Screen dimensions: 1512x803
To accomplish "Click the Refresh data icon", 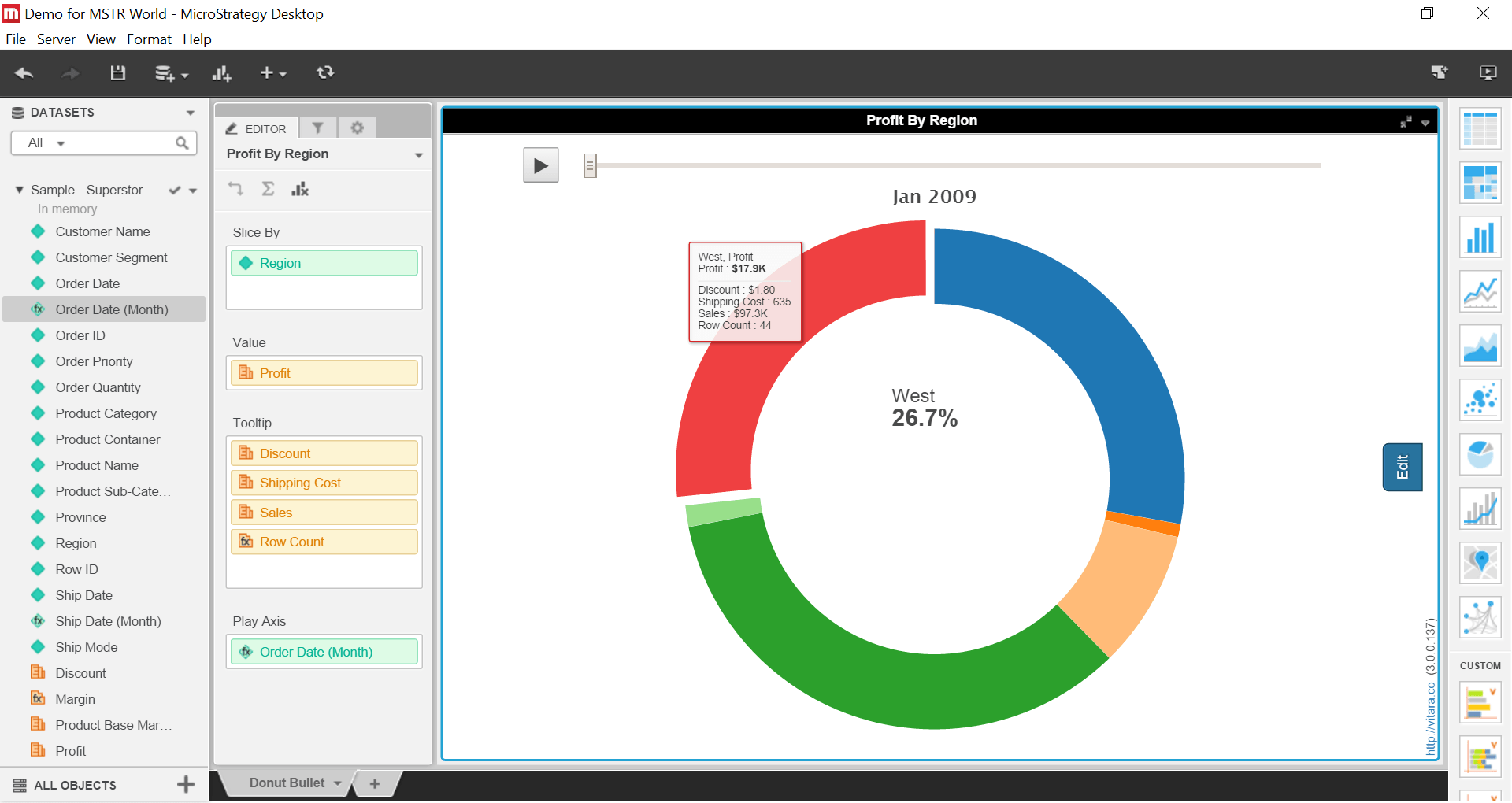I will [325, 73].
